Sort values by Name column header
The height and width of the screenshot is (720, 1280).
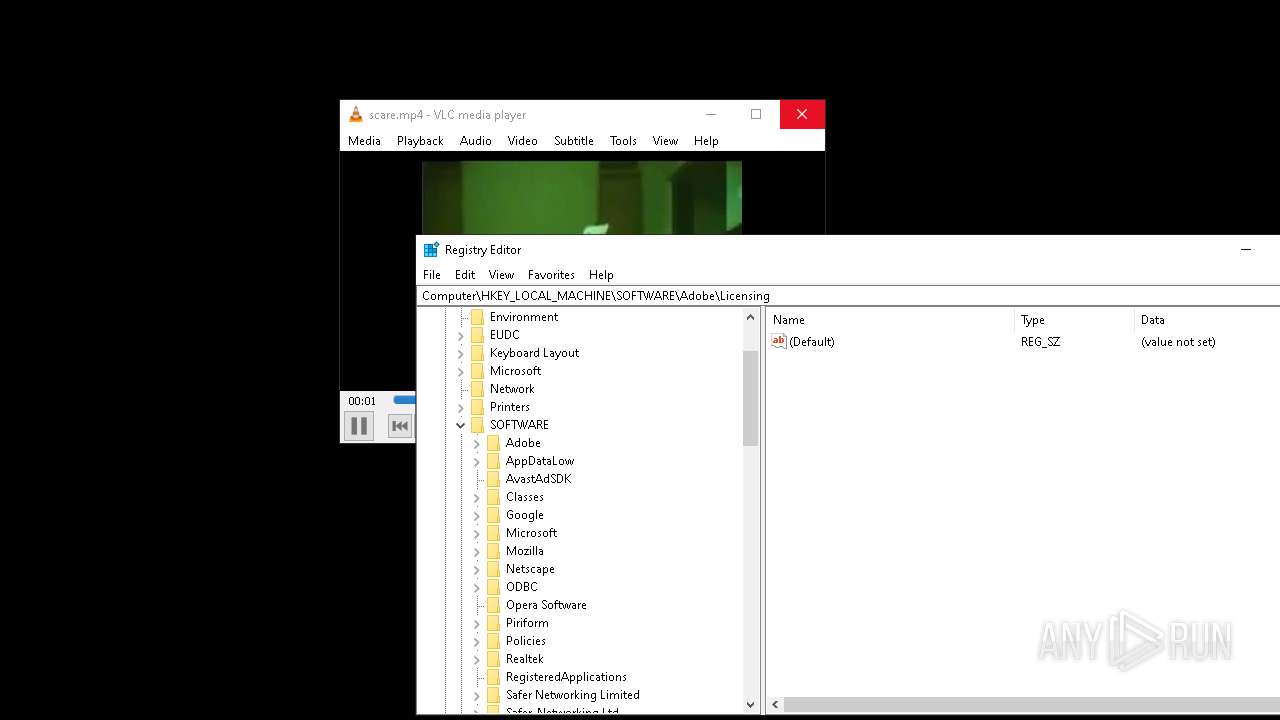point(890,320)
